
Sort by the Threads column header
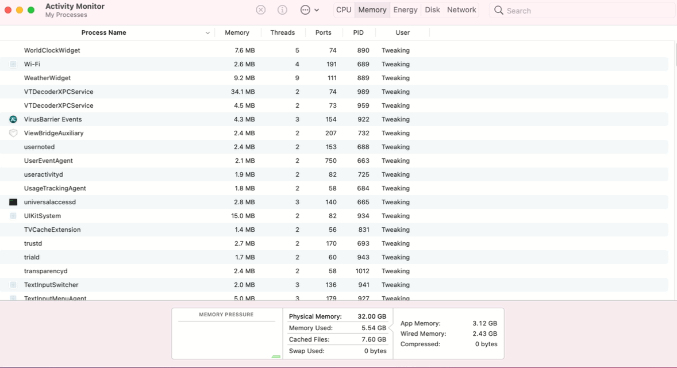(x=282, y=32)
